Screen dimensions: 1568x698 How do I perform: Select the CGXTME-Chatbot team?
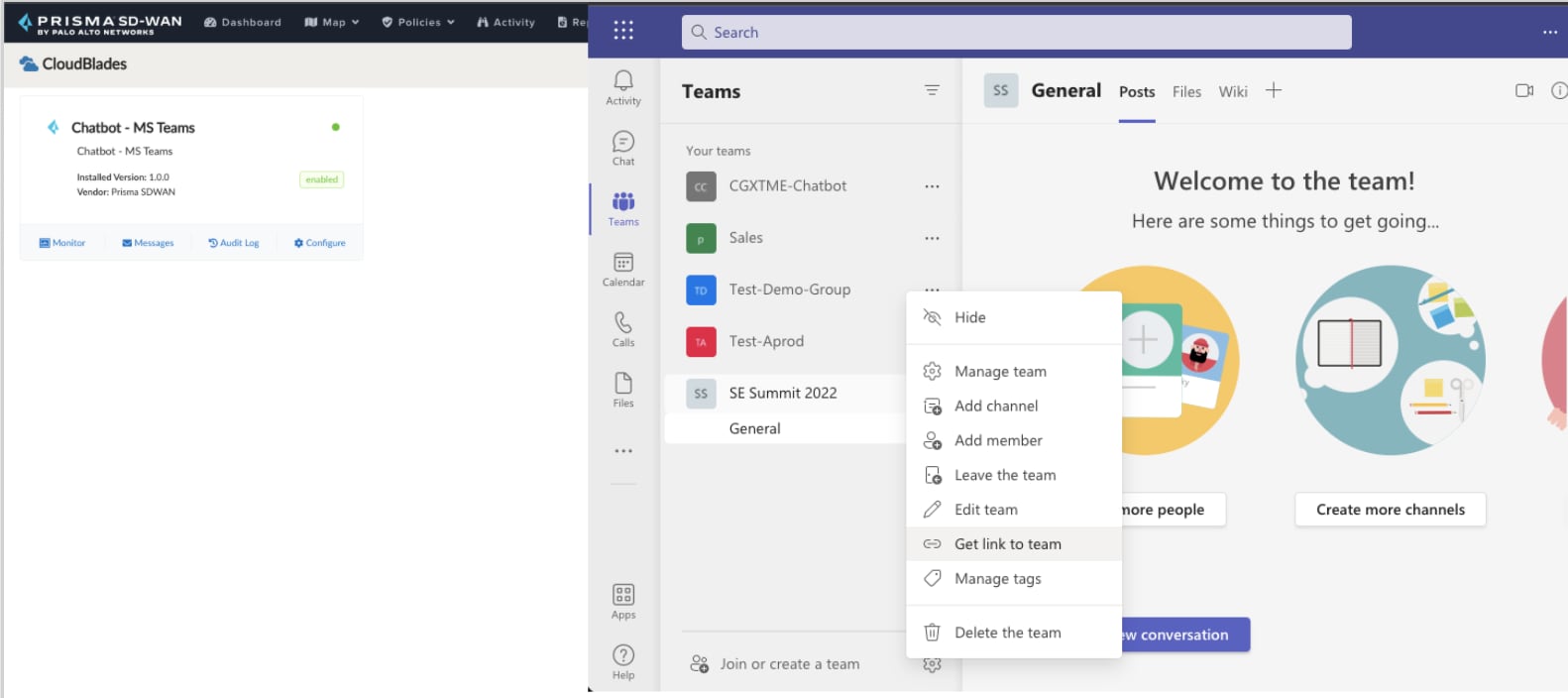tap(788, 186)
